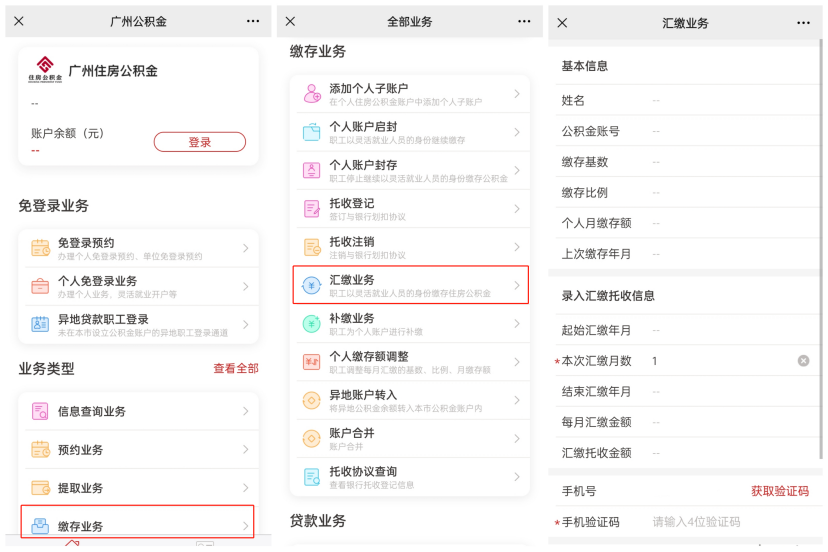Clear the 本次汇缴月数 field value
Screen dimensions: 828x552
tap(803, 361)
